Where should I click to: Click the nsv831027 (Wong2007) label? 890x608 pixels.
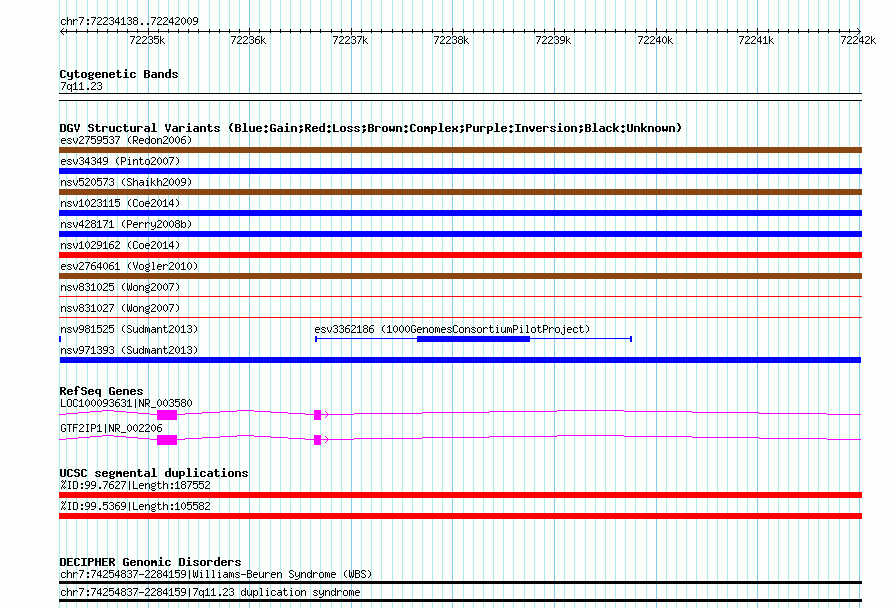[120, 308]
